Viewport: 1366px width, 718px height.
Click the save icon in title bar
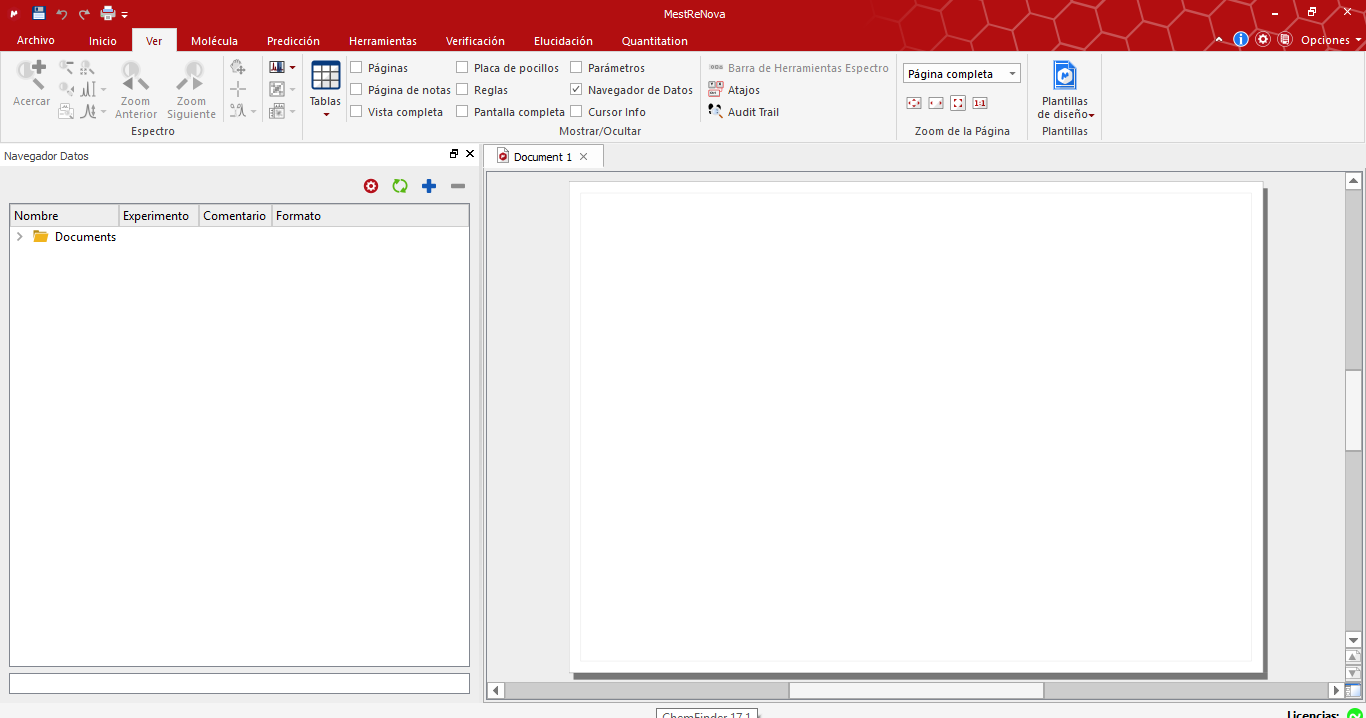pos(39,13)
